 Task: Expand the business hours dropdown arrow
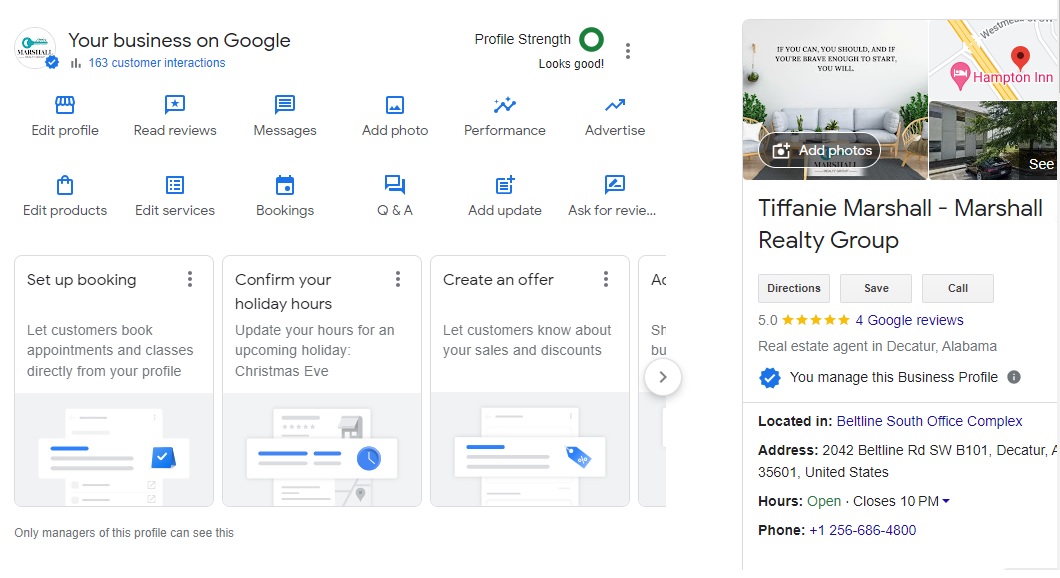pyautogui.click(x=946, y=501)
